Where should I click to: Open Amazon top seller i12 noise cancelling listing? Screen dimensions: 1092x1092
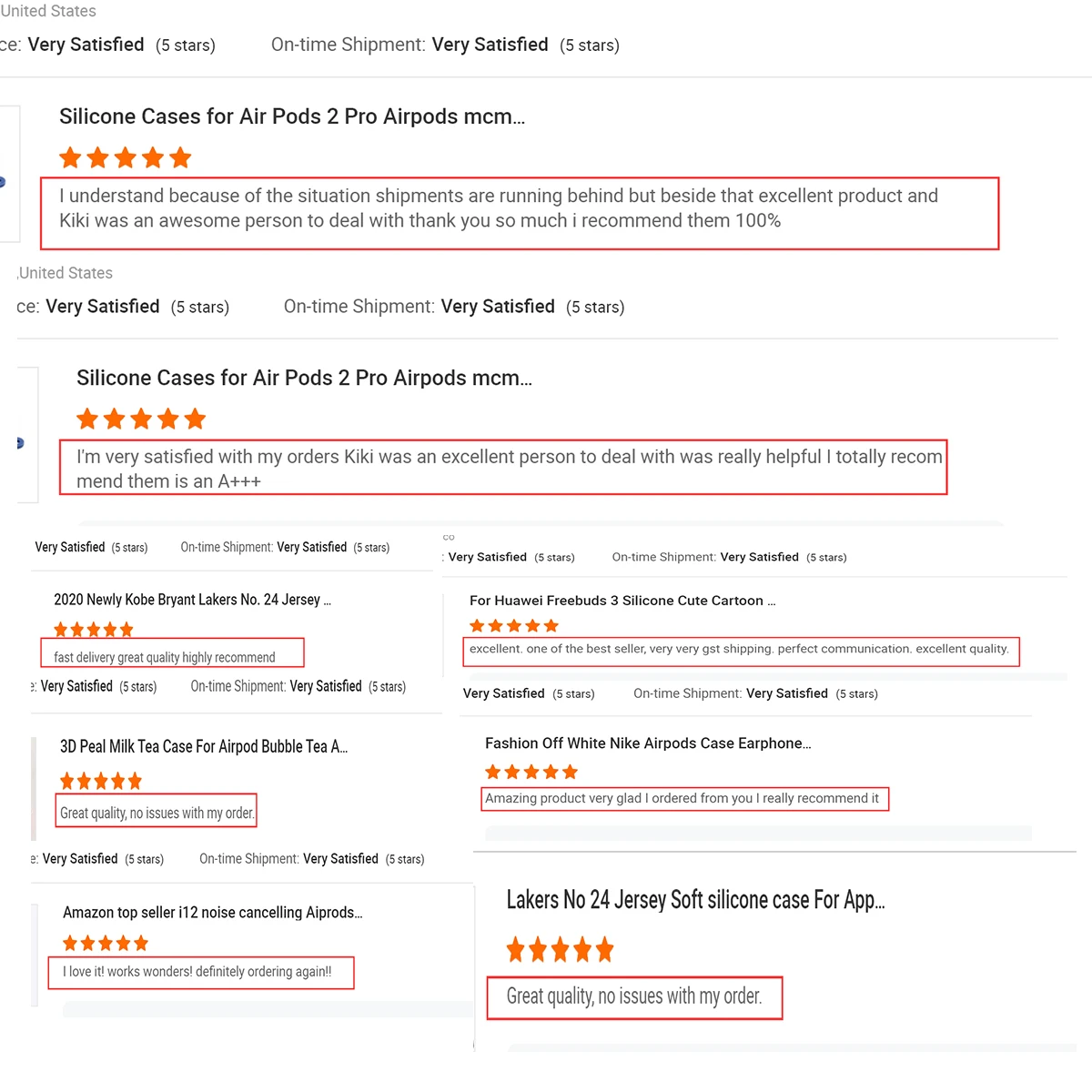coord(213,913)
